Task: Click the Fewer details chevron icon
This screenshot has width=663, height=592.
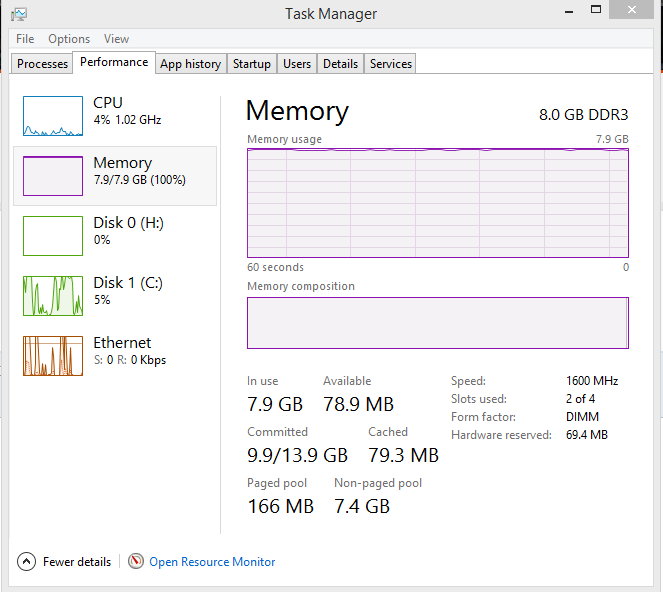Action: (x=26, y=562)
